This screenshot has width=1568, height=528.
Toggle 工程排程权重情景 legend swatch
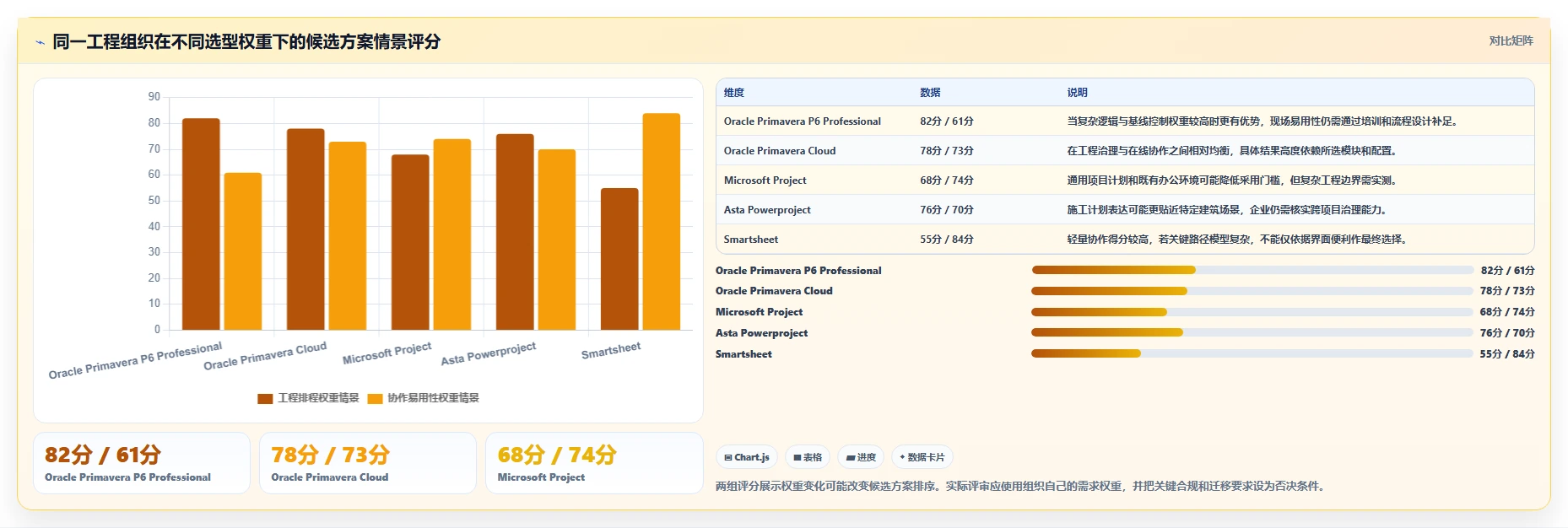point(265,398)
